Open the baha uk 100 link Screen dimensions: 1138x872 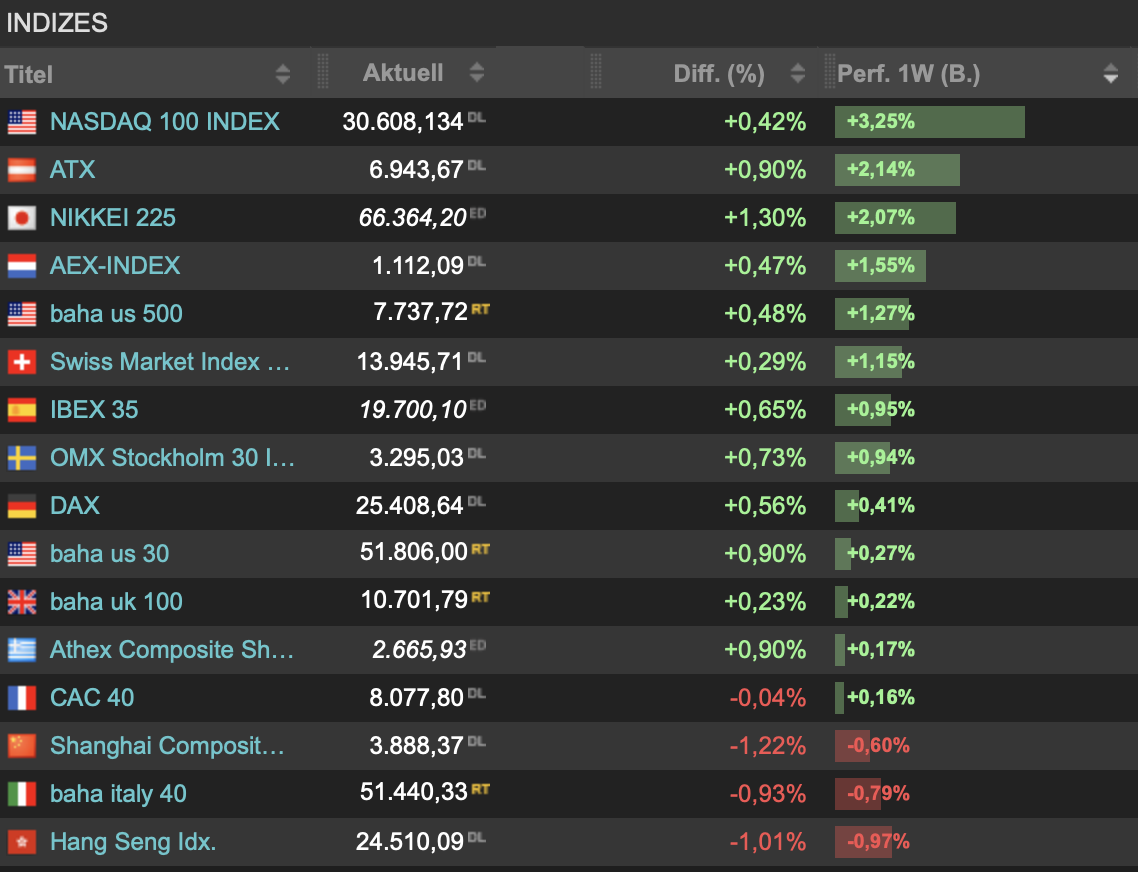116,601
